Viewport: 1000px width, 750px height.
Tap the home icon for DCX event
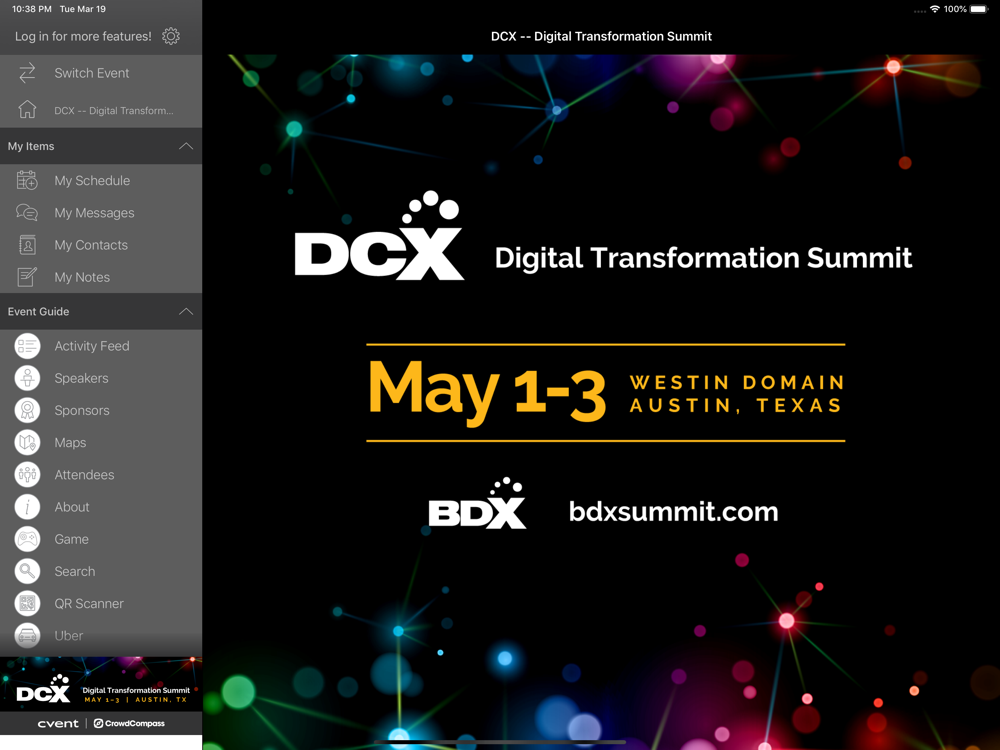27,110
